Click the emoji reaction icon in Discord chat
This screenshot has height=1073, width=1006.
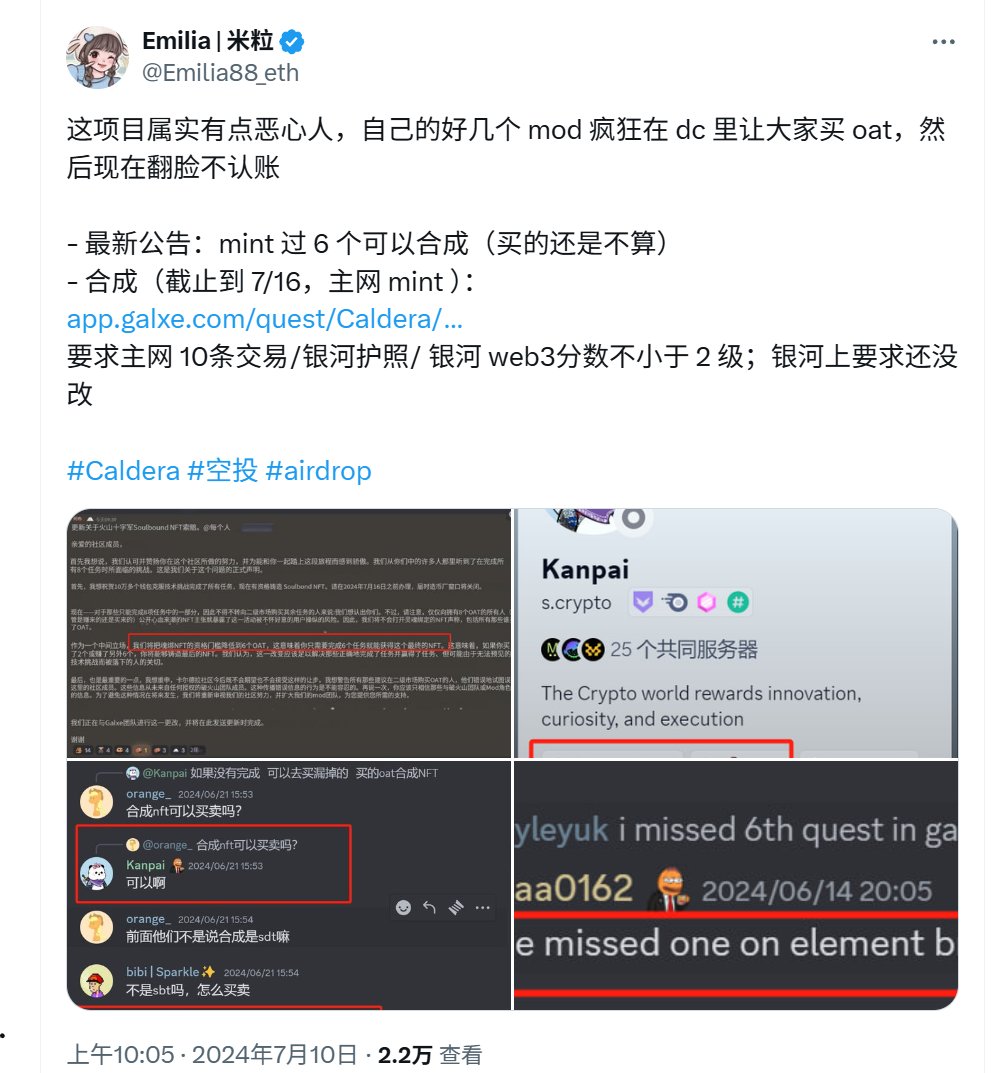pyautogui.click(x=403, y=907)
